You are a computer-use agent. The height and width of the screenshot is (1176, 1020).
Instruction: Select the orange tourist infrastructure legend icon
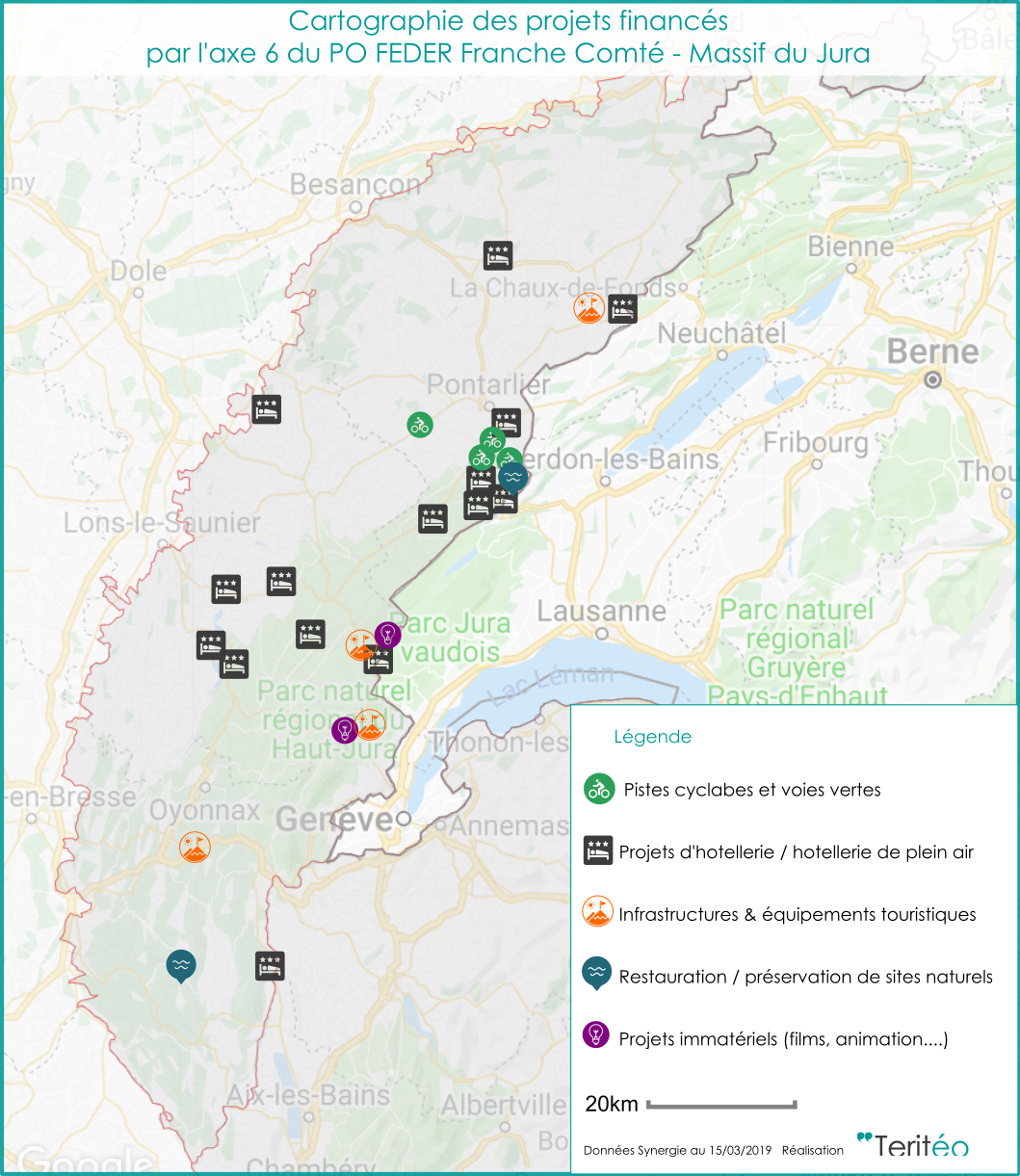(x=598, y=912)
